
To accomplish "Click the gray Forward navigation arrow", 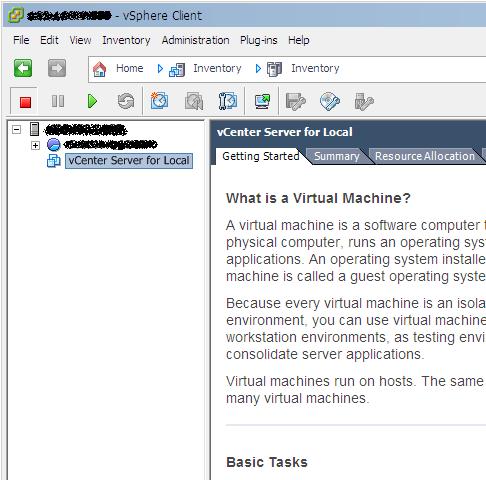I will (57, 68).
